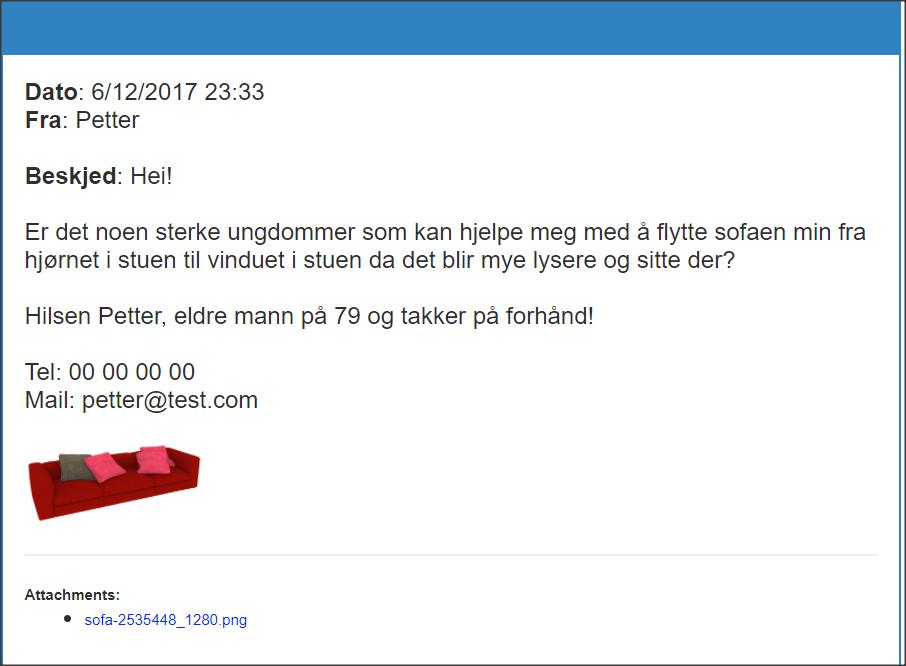This screenshot has height=666, width=906.
Task: Click the bold Dato label
Action: tap(51, 92)
